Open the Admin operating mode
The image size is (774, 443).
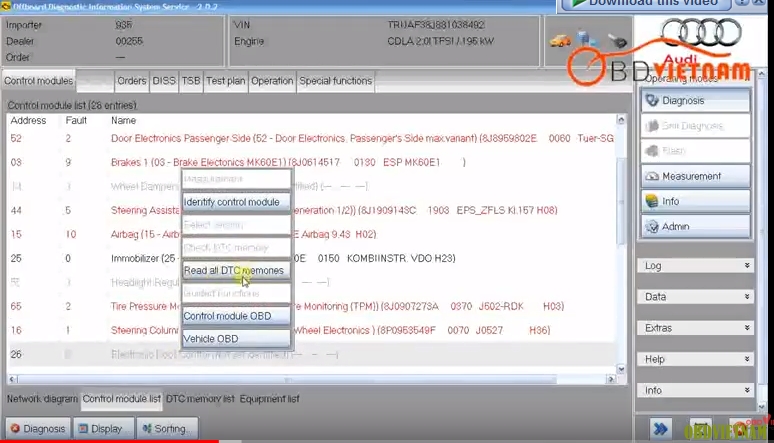pos(696,226)
